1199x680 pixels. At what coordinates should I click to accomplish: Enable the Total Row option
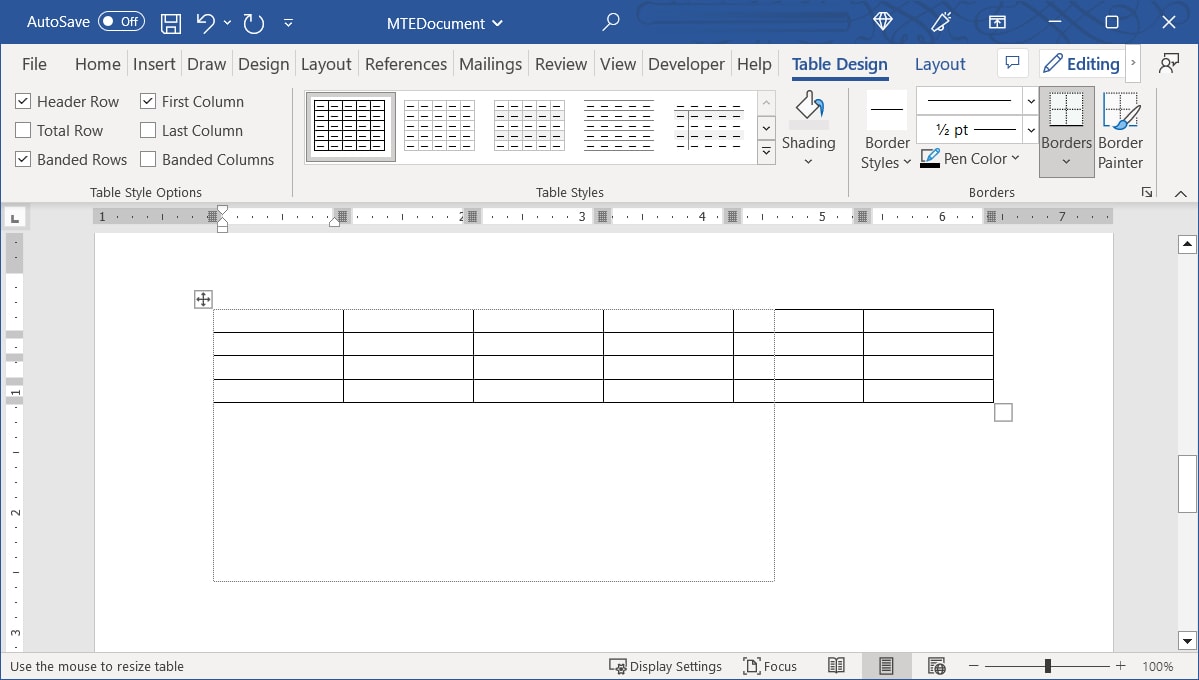[22, 130]
